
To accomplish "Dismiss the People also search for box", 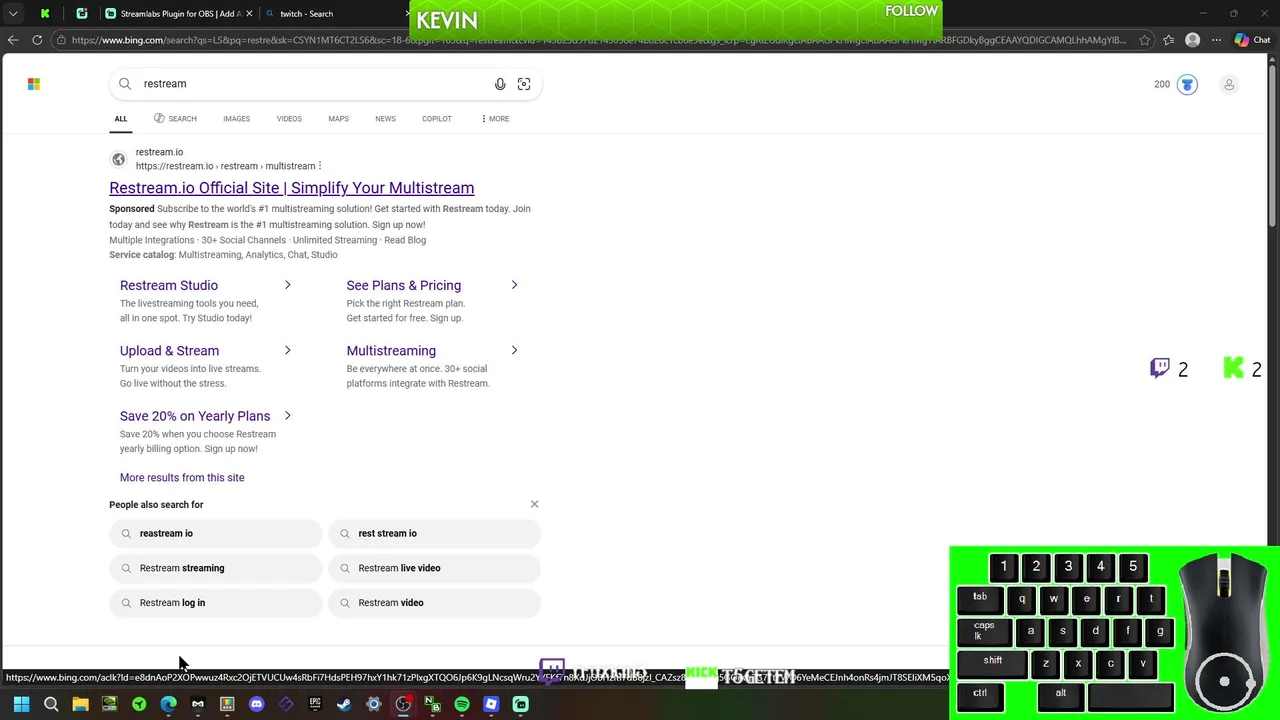I will pos(534,504).
